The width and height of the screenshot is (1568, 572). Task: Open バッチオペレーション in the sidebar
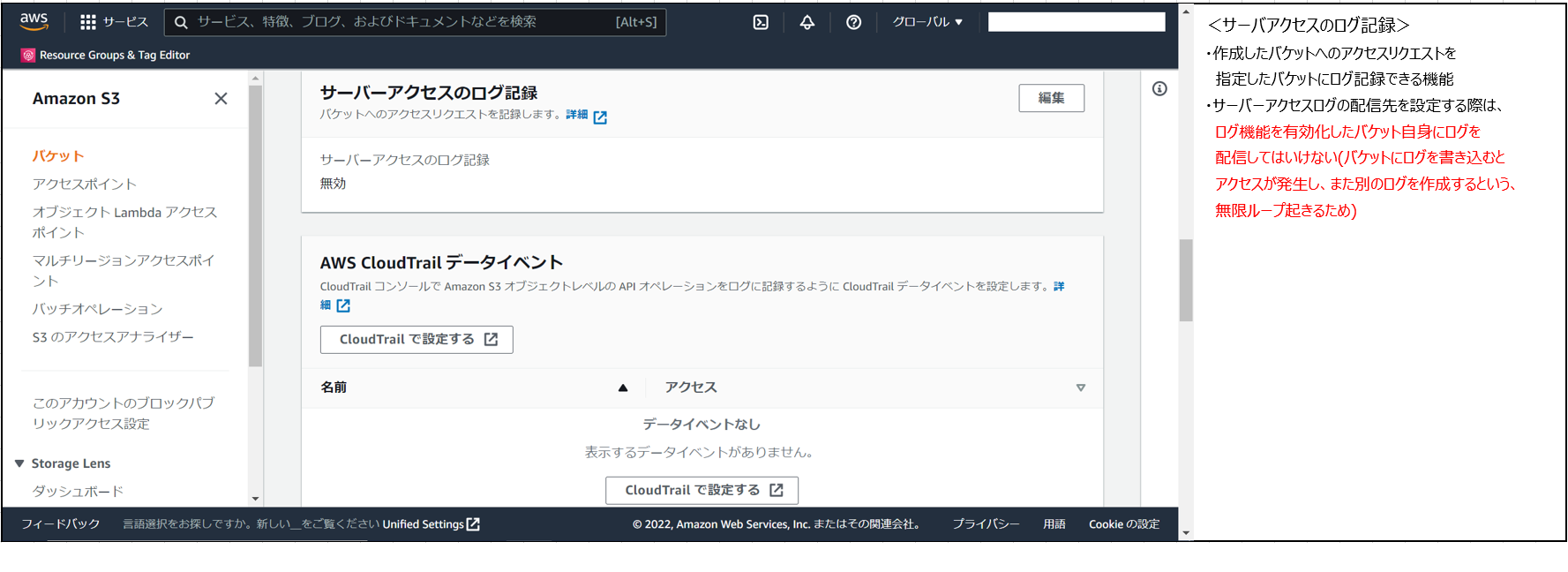point(98,309)
